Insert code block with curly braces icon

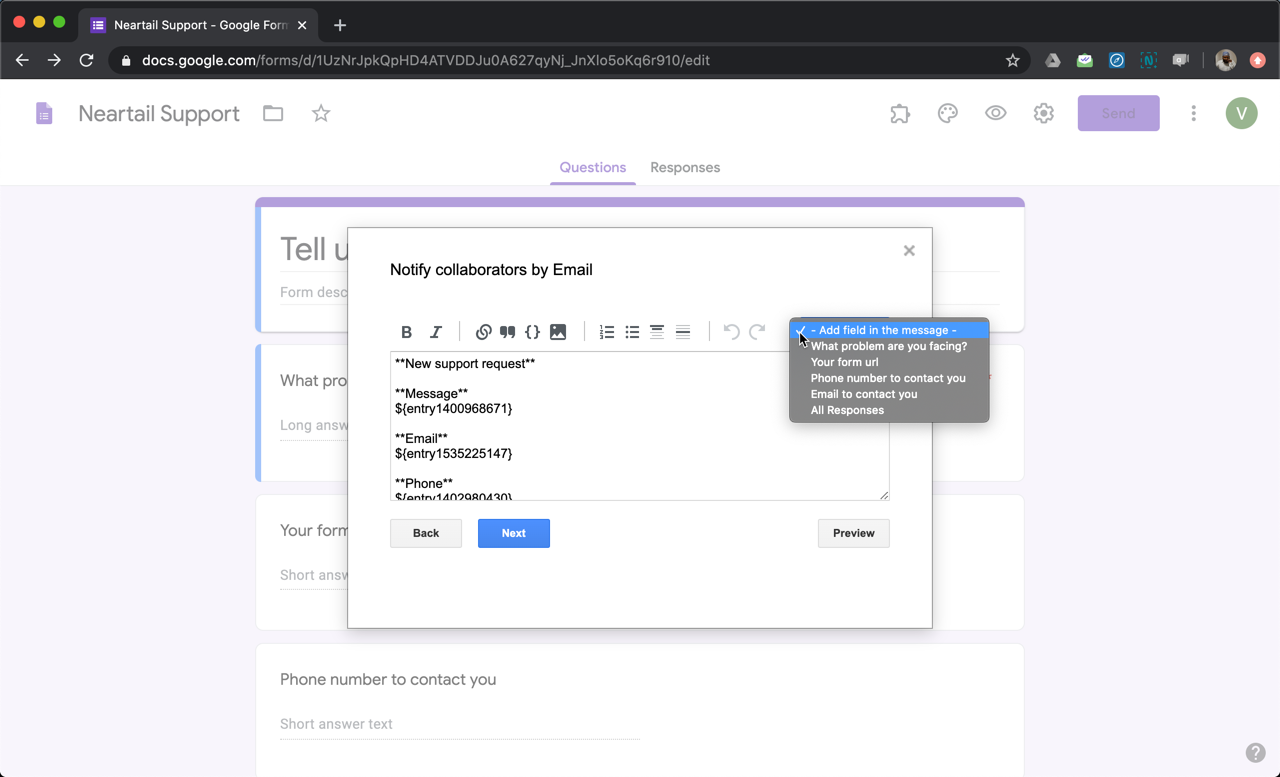point(533,332)
